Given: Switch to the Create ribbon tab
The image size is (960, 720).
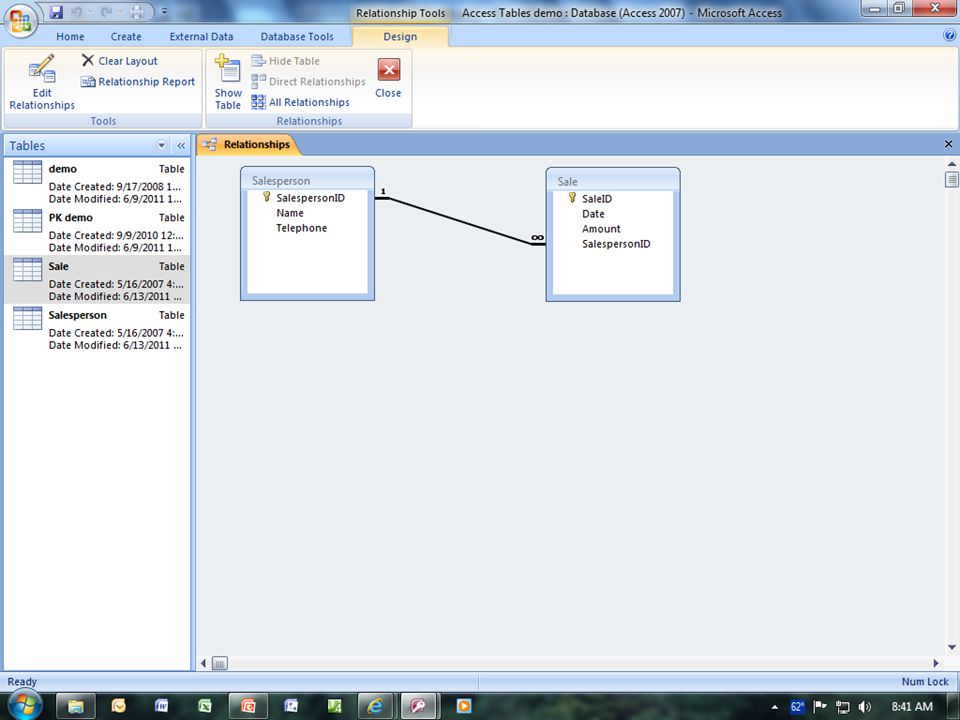Looking at the screenshot, I should click(x=126, y=37).
